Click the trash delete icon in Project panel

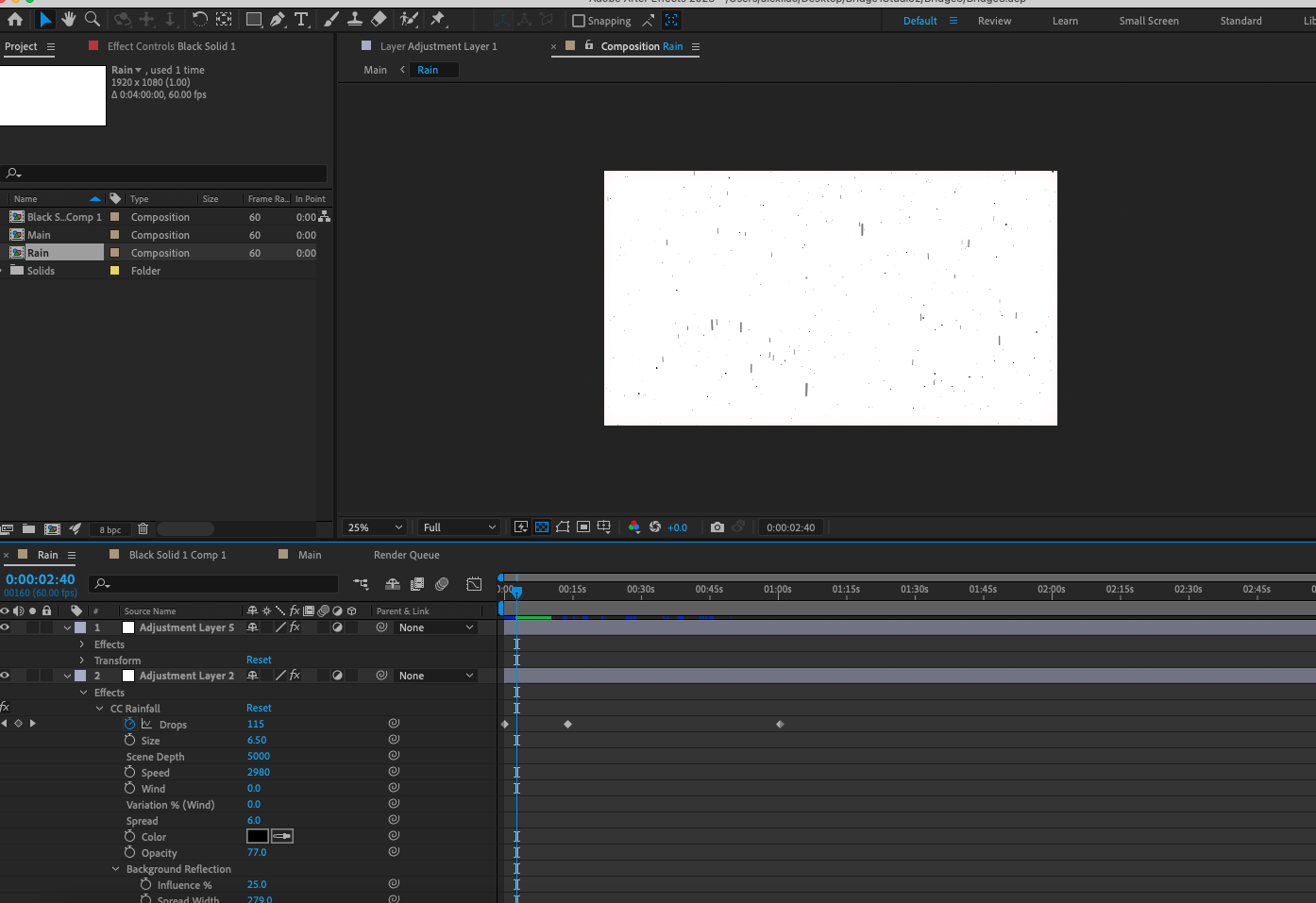(x=143, y=529)
